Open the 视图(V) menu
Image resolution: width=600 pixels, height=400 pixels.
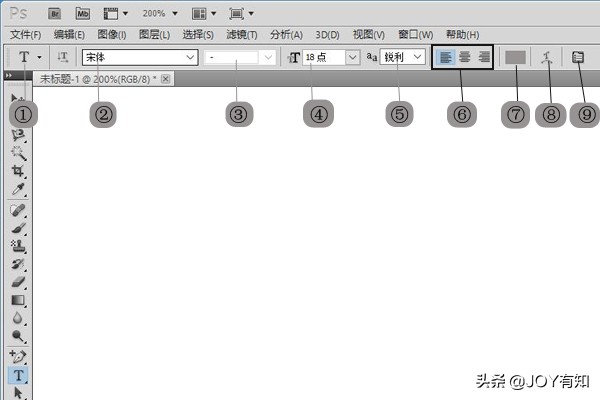click(x=368, y=35)
